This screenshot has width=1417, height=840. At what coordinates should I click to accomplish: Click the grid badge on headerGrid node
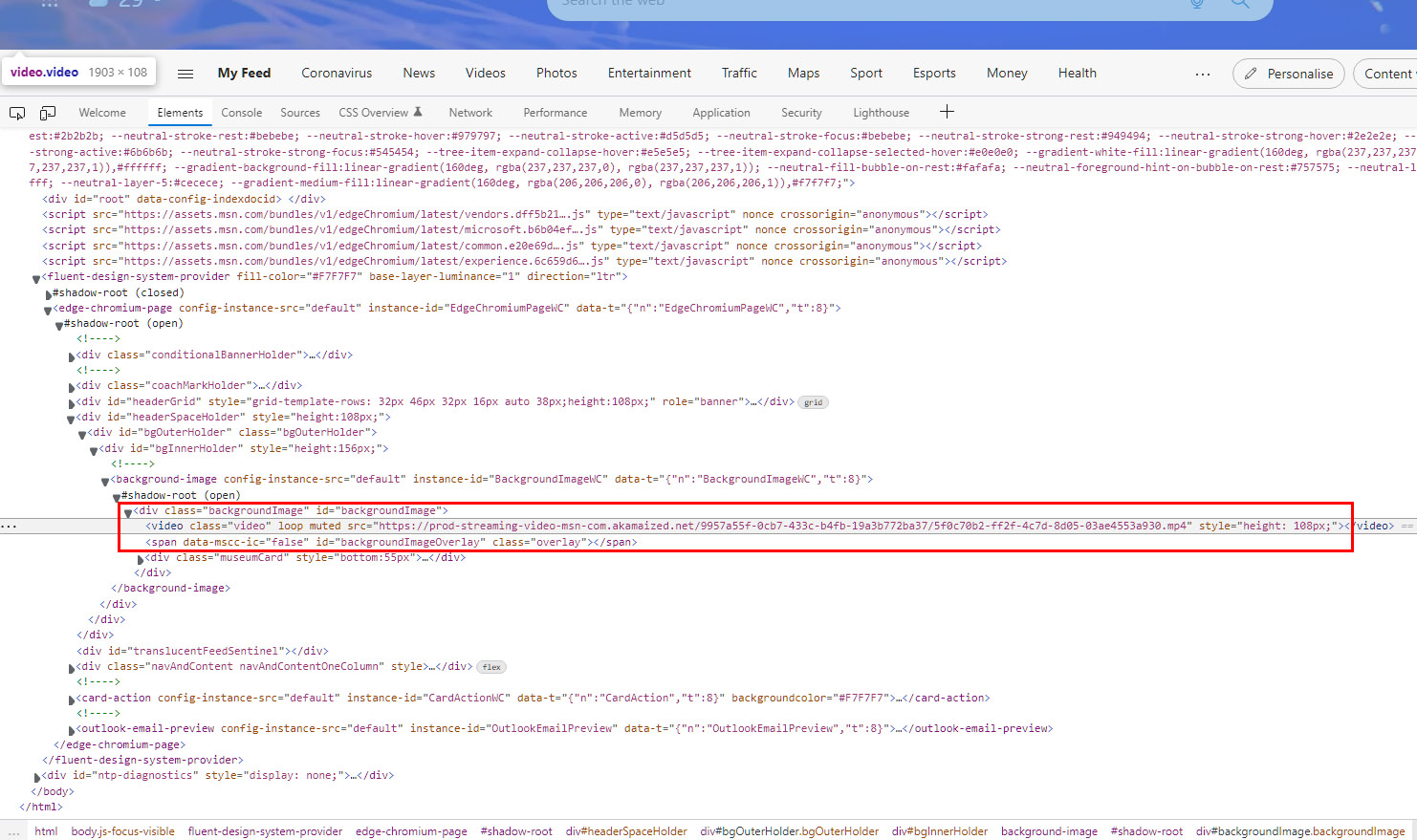coord(813,402)
